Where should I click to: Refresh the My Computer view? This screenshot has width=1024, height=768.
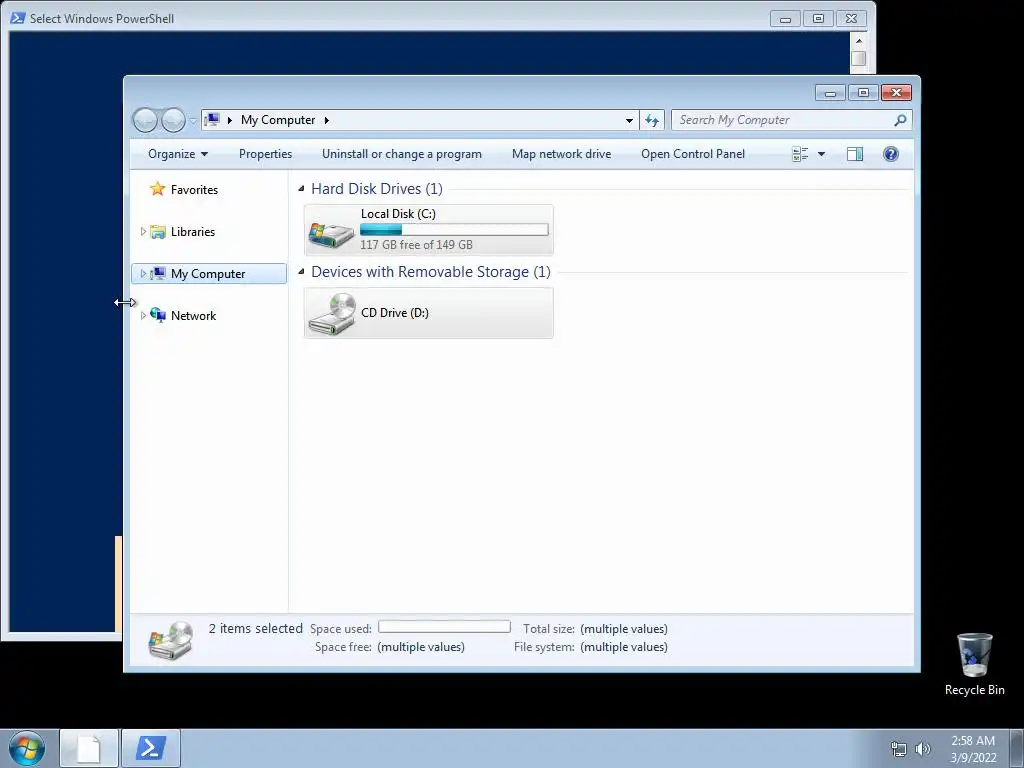pyautogui.click(x=652, y=120)
